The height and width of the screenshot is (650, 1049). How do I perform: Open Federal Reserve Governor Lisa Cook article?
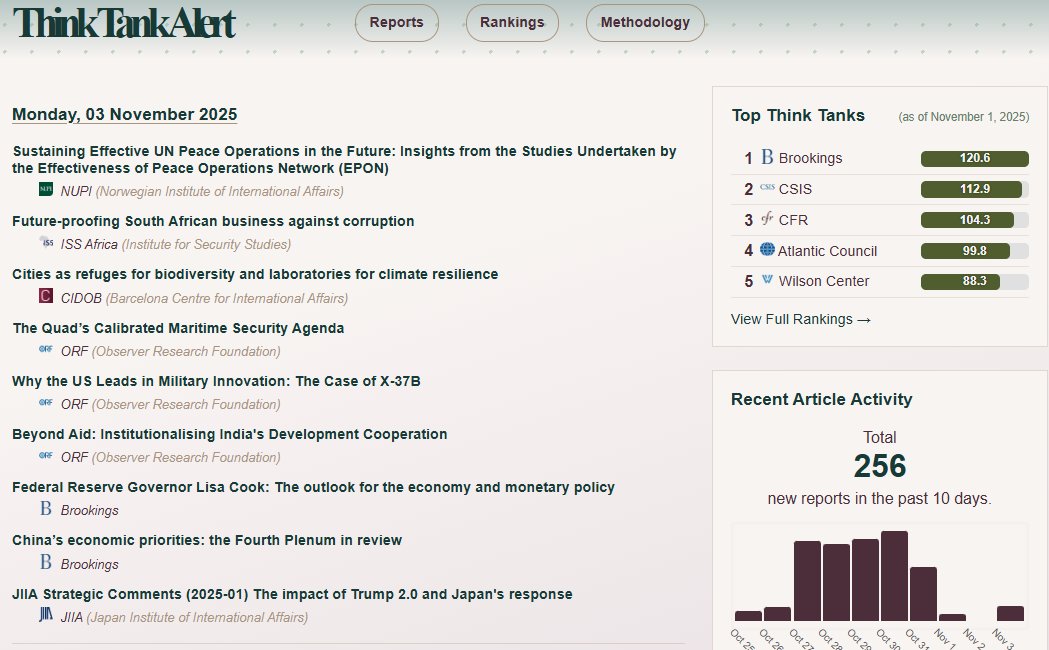click(x=313, y=488)
